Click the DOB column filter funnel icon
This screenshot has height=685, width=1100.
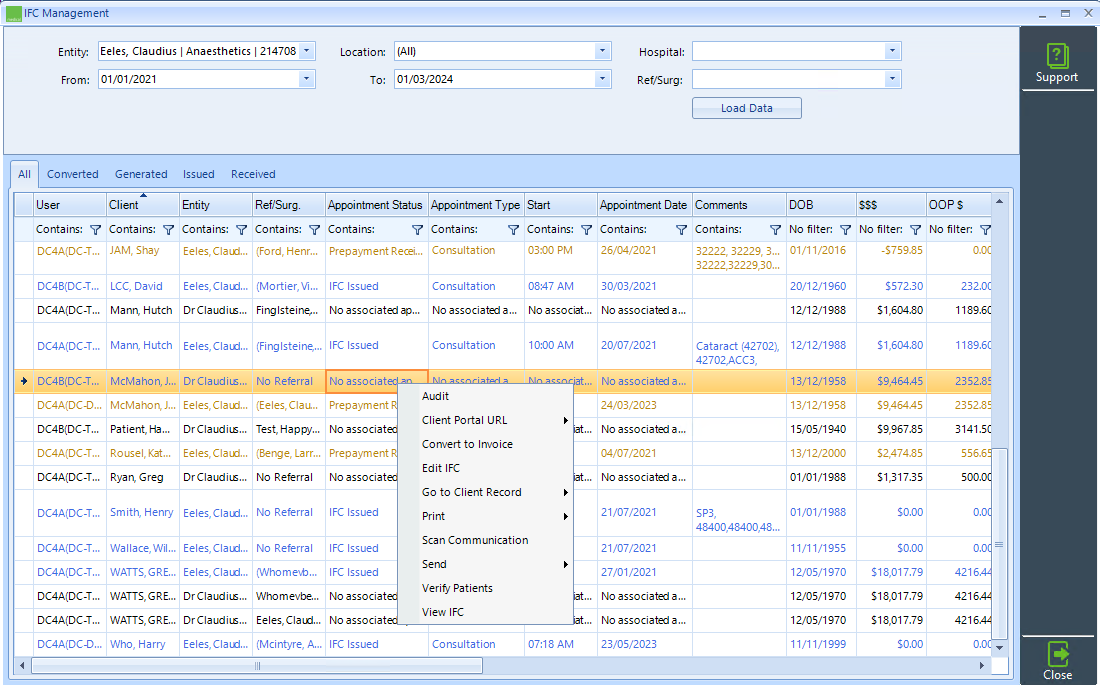click(x=845, y=230)
